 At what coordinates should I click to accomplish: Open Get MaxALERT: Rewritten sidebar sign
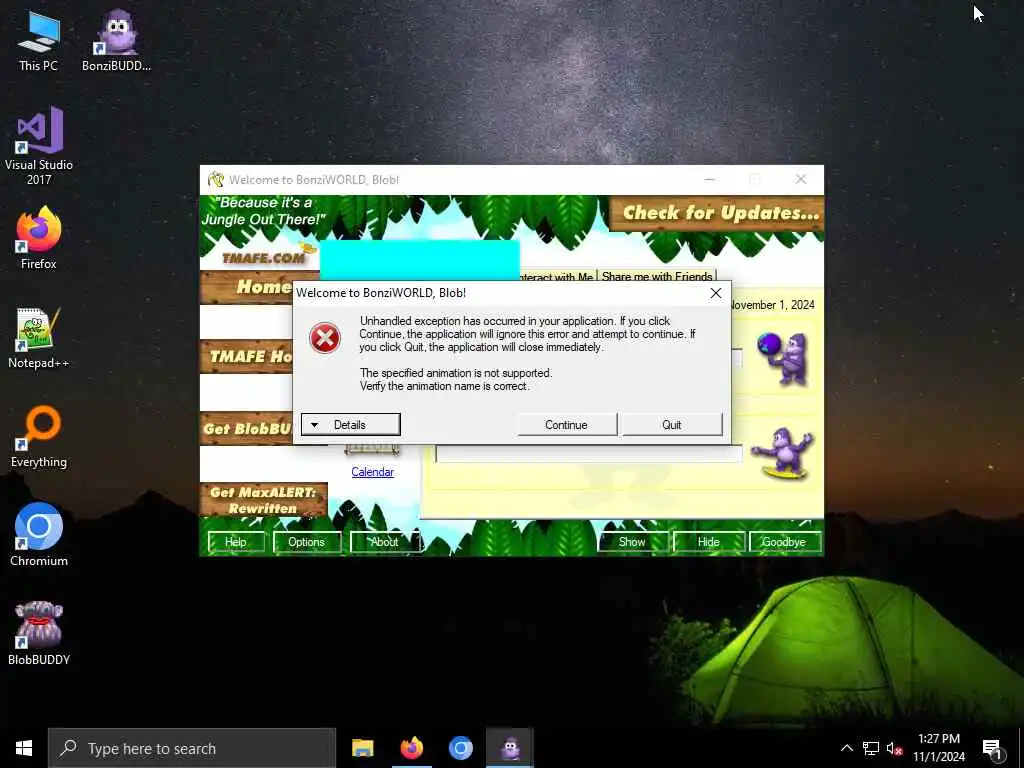tap(263, 500)
